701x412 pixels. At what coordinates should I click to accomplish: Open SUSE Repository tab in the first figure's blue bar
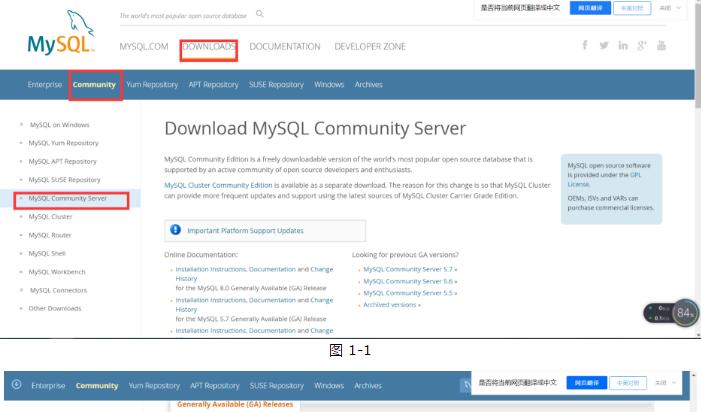pos(276,84)
